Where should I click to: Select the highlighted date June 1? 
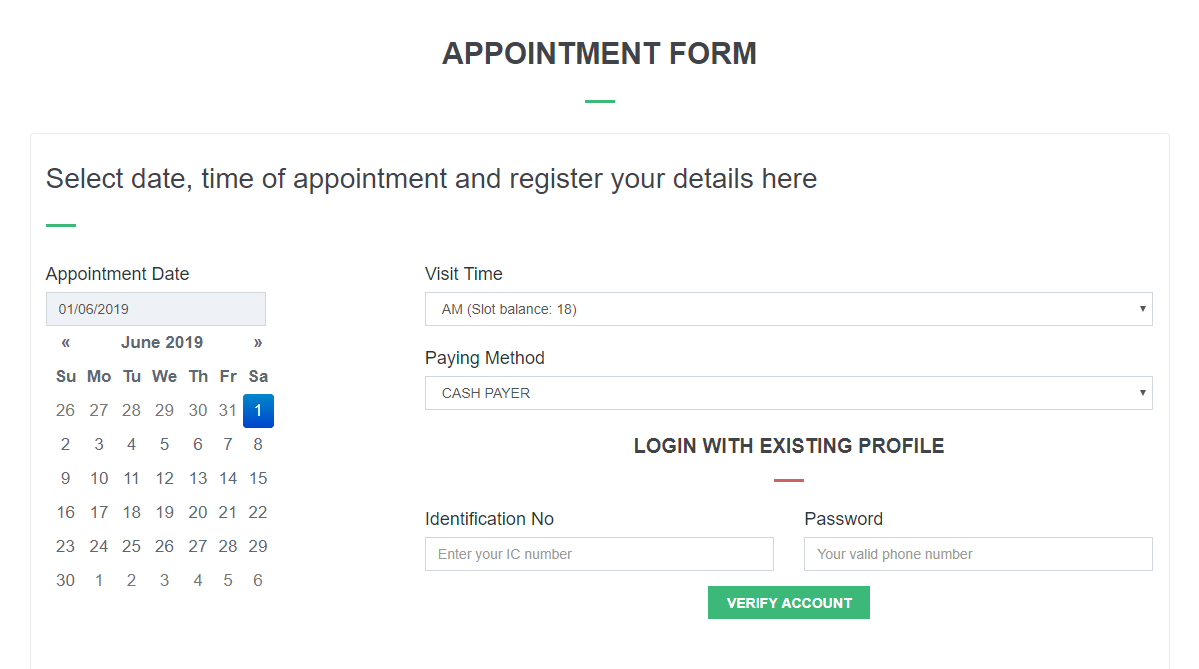tap(258, 410)
